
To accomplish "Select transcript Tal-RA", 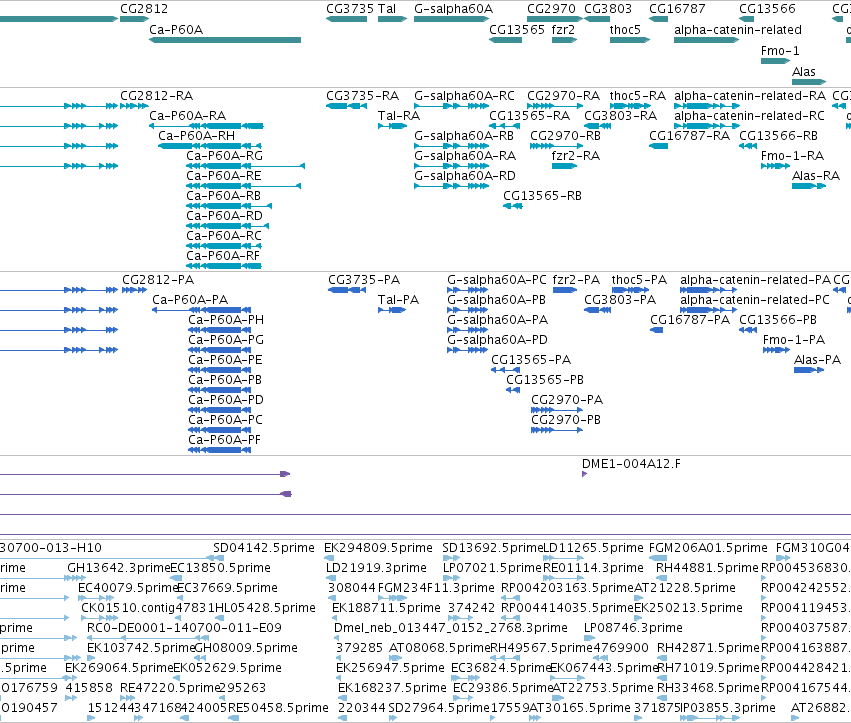I will (399, 116).
